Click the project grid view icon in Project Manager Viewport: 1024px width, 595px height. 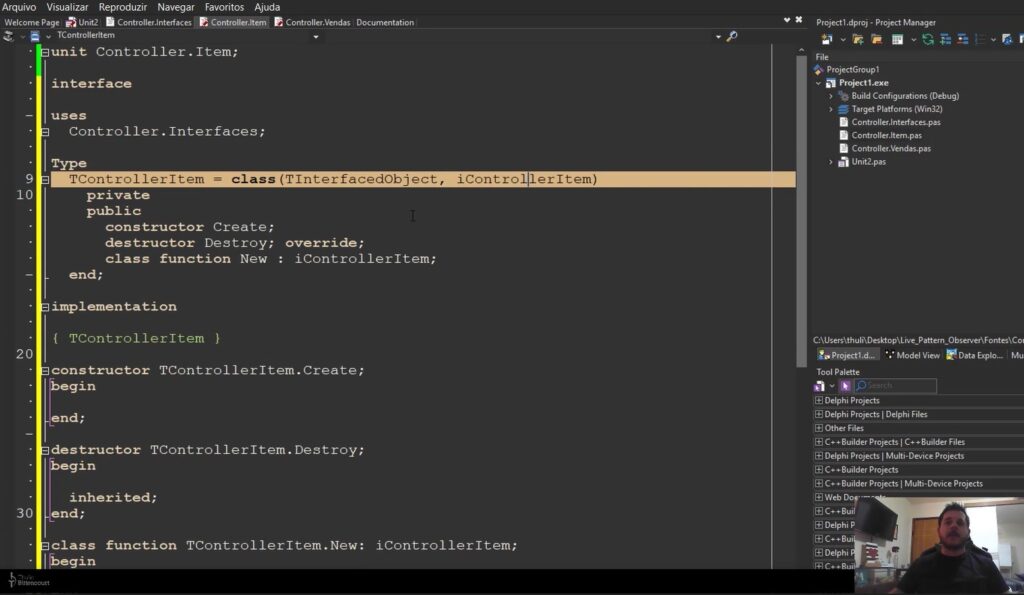point(898,38)
